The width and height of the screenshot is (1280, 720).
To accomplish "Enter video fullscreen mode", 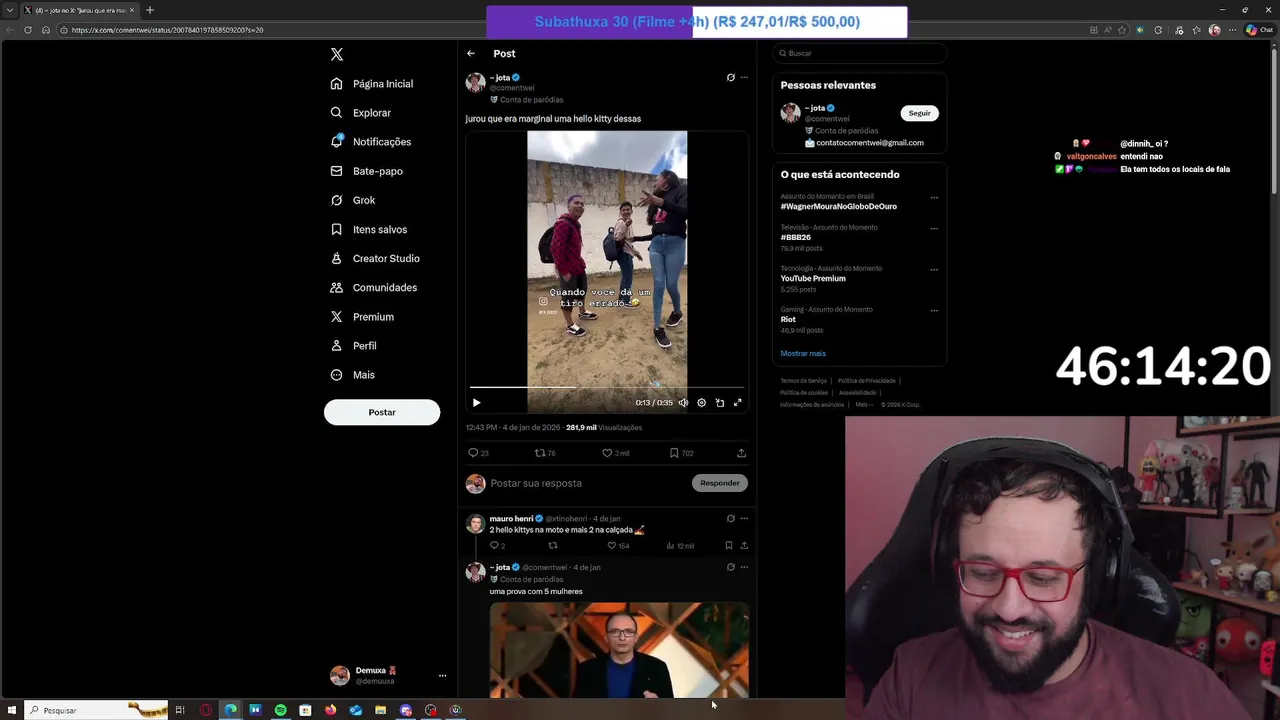I will [x=738, y=402].
